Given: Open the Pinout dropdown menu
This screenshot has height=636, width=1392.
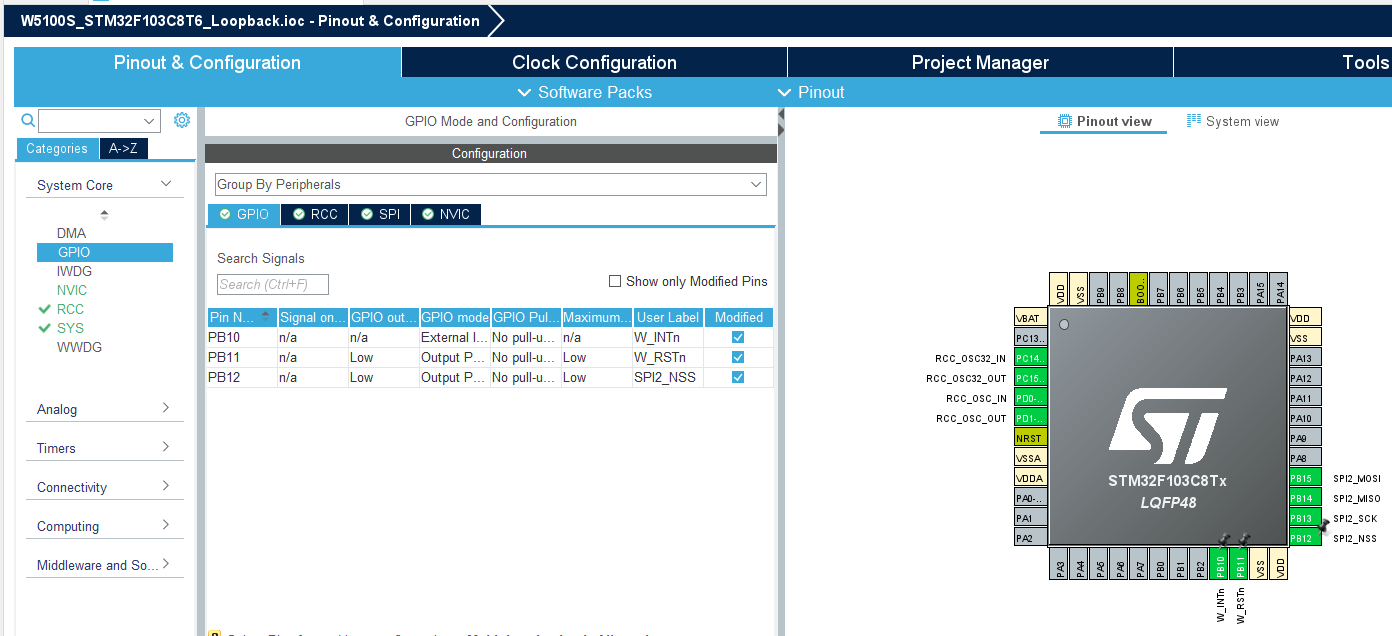Looking at the screenshot, I should (811, 92).
